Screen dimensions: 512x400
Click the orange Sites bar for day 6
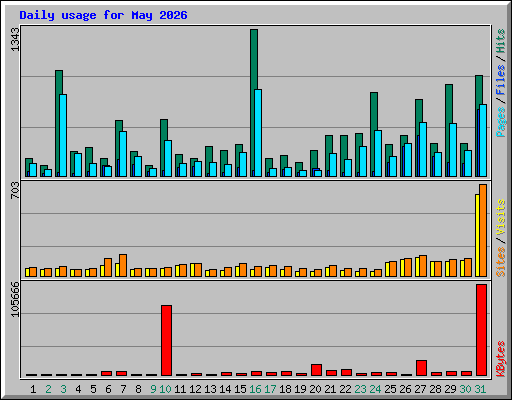[x=108, y=267]
